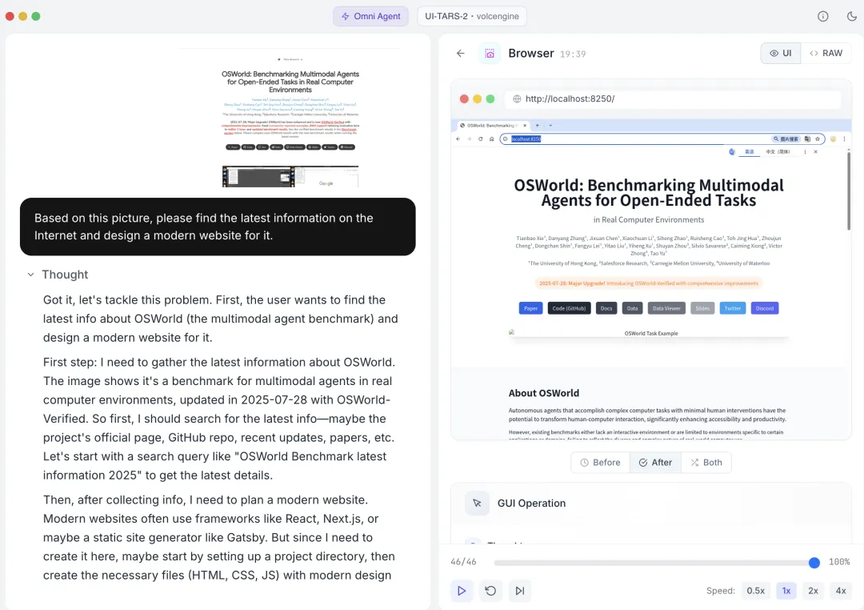The height and width of the screenshot is (610, 864).
Task: Select the Before screenshot tab
Action: click(600, 463)
